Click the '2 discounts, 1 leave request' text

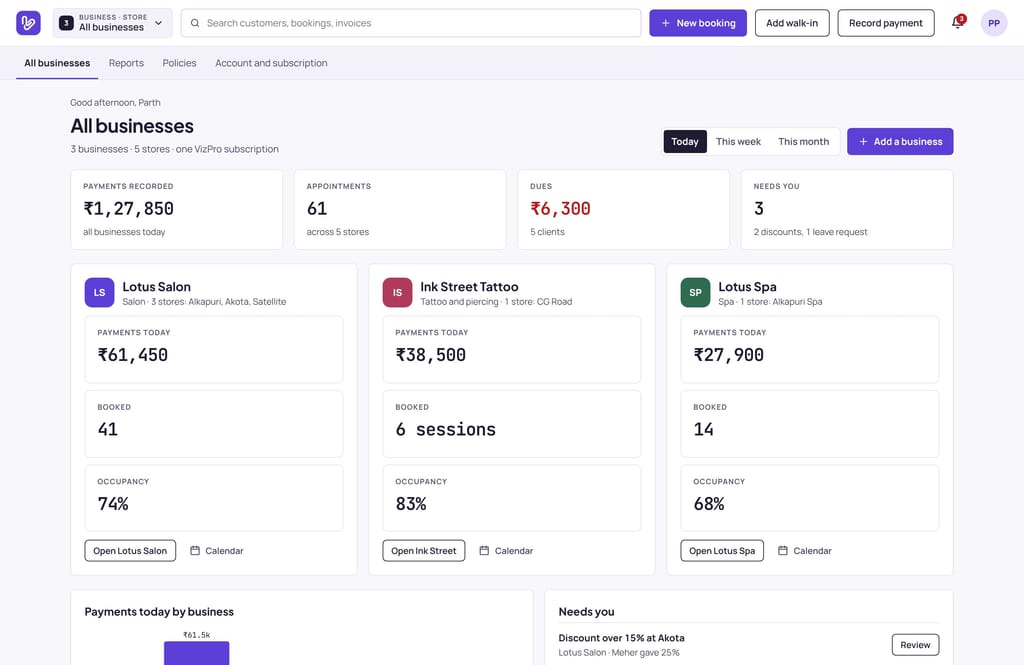(810, 232)
